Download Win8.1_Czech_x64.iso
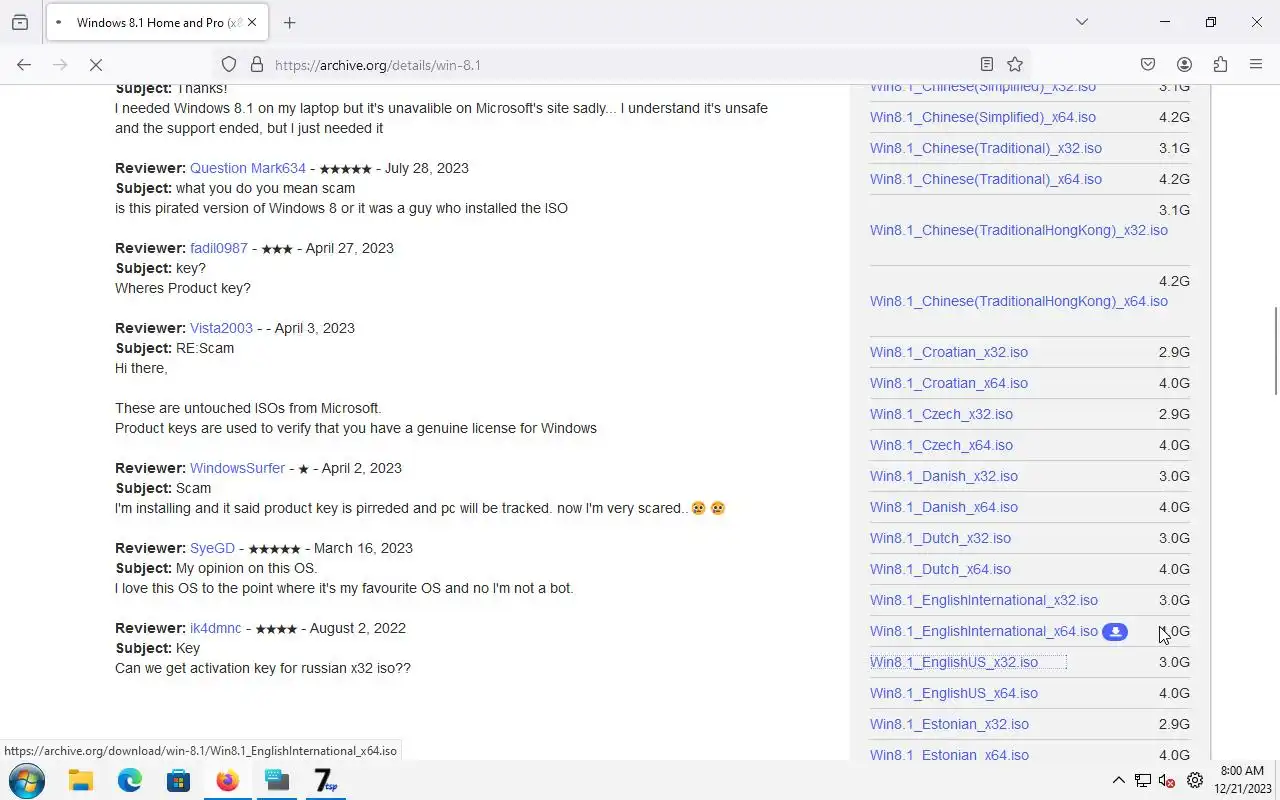The width and height of the screenshot is (1280, 800). (x=941, y=445)
